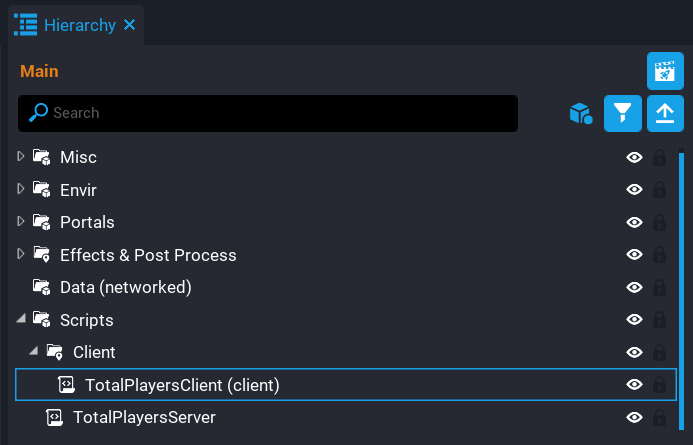The height and width of the screenshot is (445, 693).
Task: Click the Data (networked) folder icon
Action: [42, 287]
